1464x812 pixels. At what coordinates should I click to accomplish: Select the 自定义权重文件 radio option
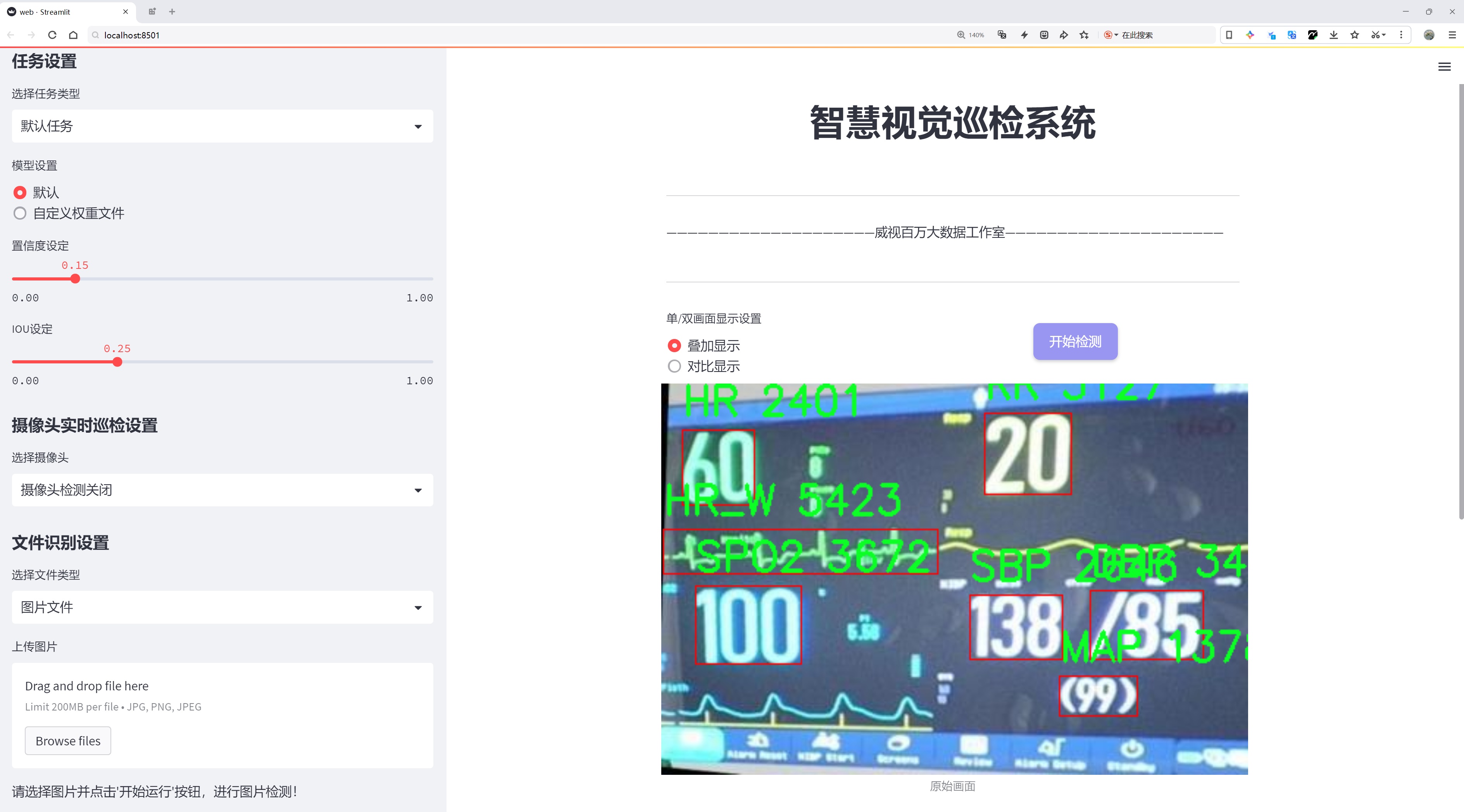[x=68, y=213]
